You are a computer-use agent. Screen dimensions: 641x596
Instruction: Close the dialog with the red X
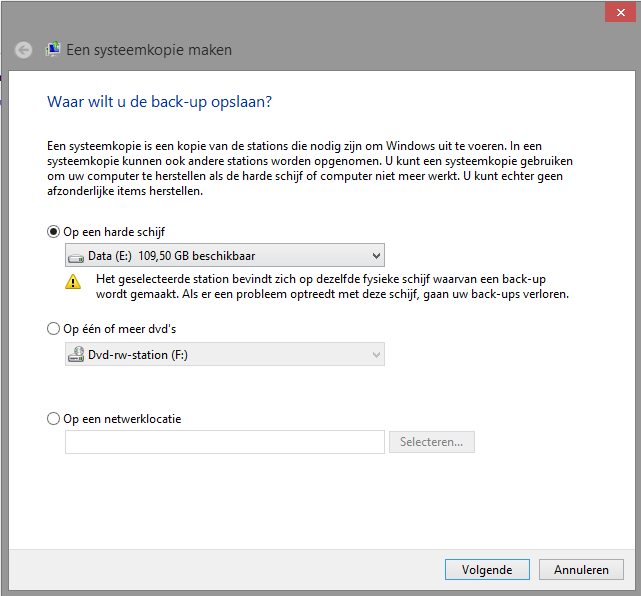(620, 12)
